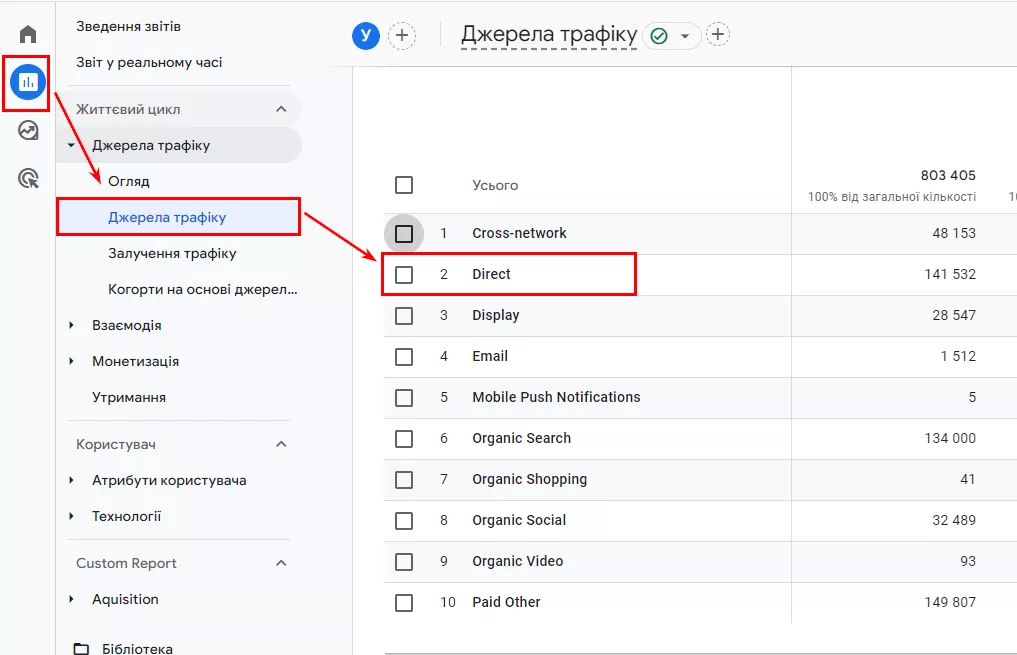Viewport: 1017px width, 655px height.
Task: Click the blue 'У' segment avatar
Action: 366,35
